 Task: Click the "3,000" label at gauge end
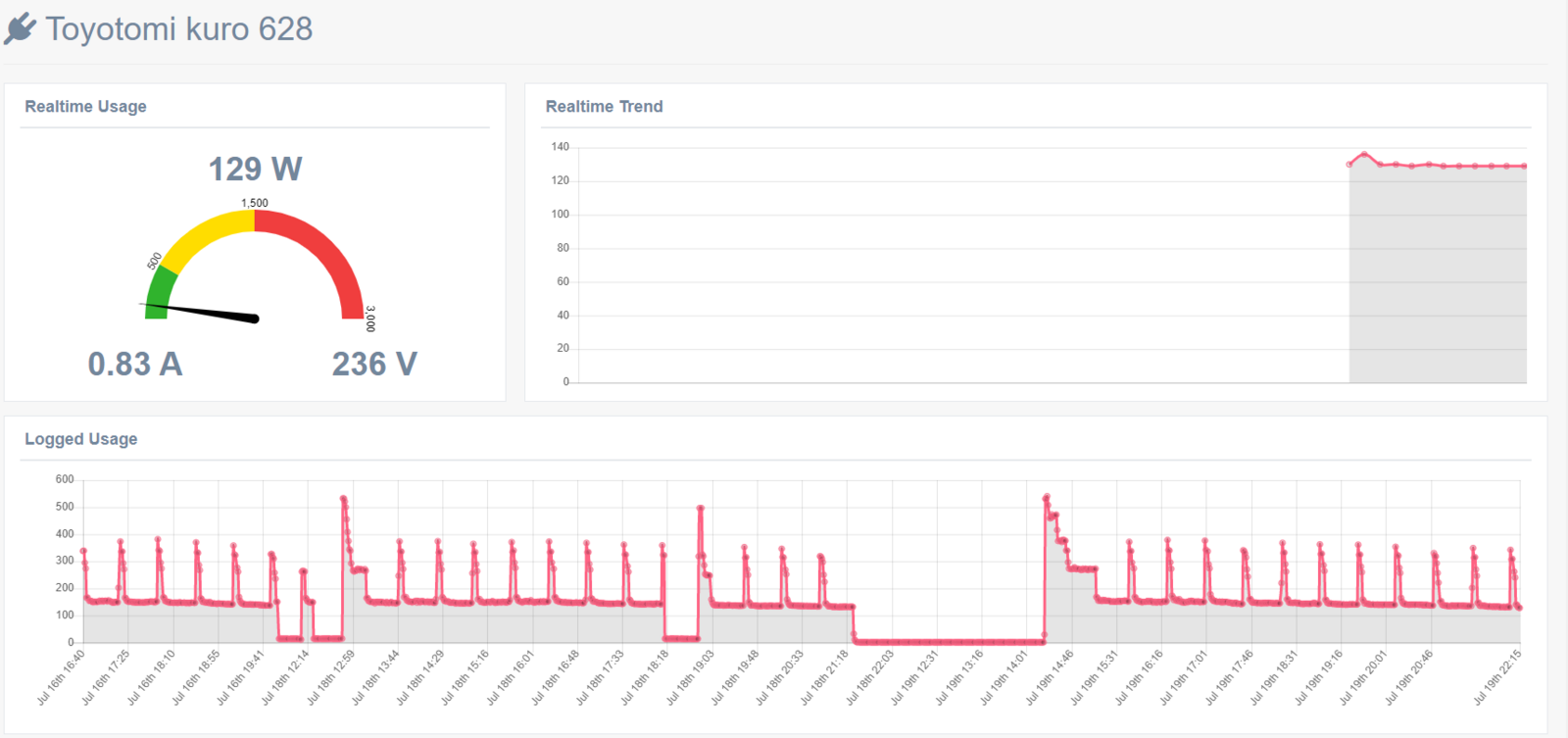(370, 319)
